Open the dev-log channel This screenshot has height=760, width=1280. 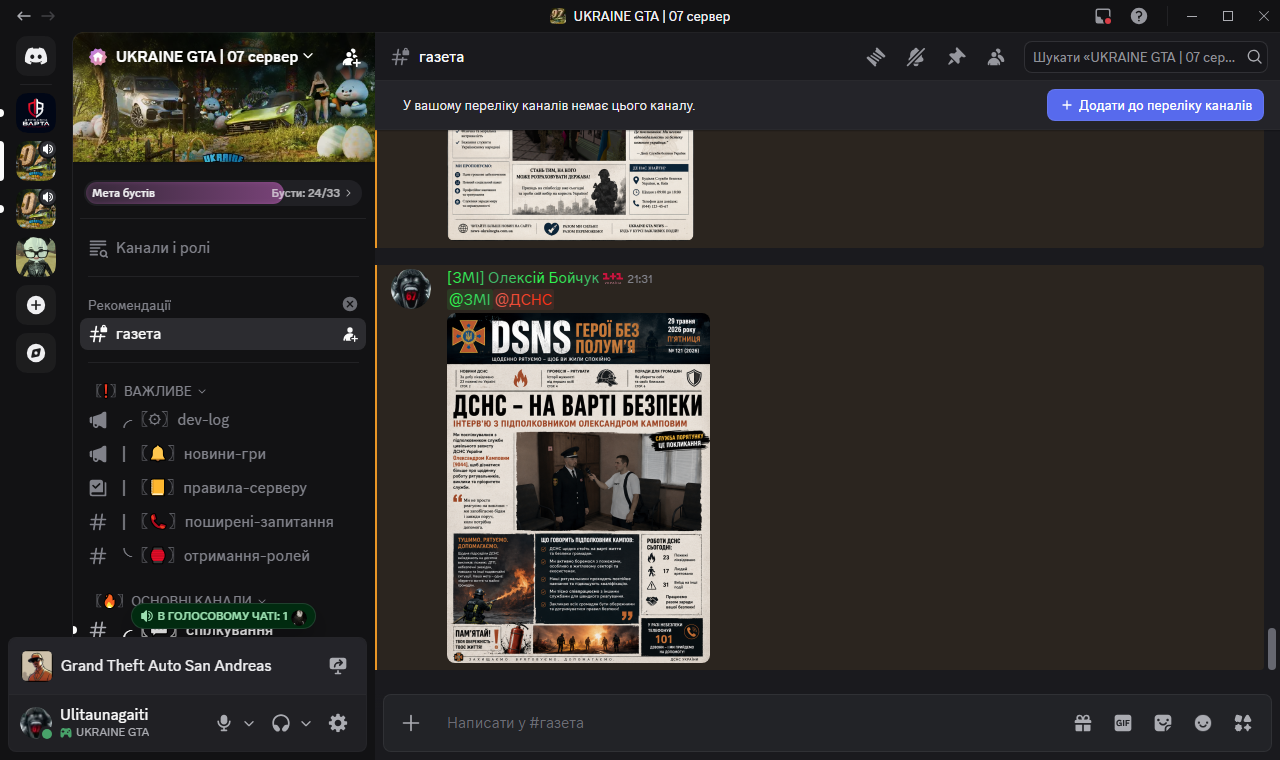223,420
